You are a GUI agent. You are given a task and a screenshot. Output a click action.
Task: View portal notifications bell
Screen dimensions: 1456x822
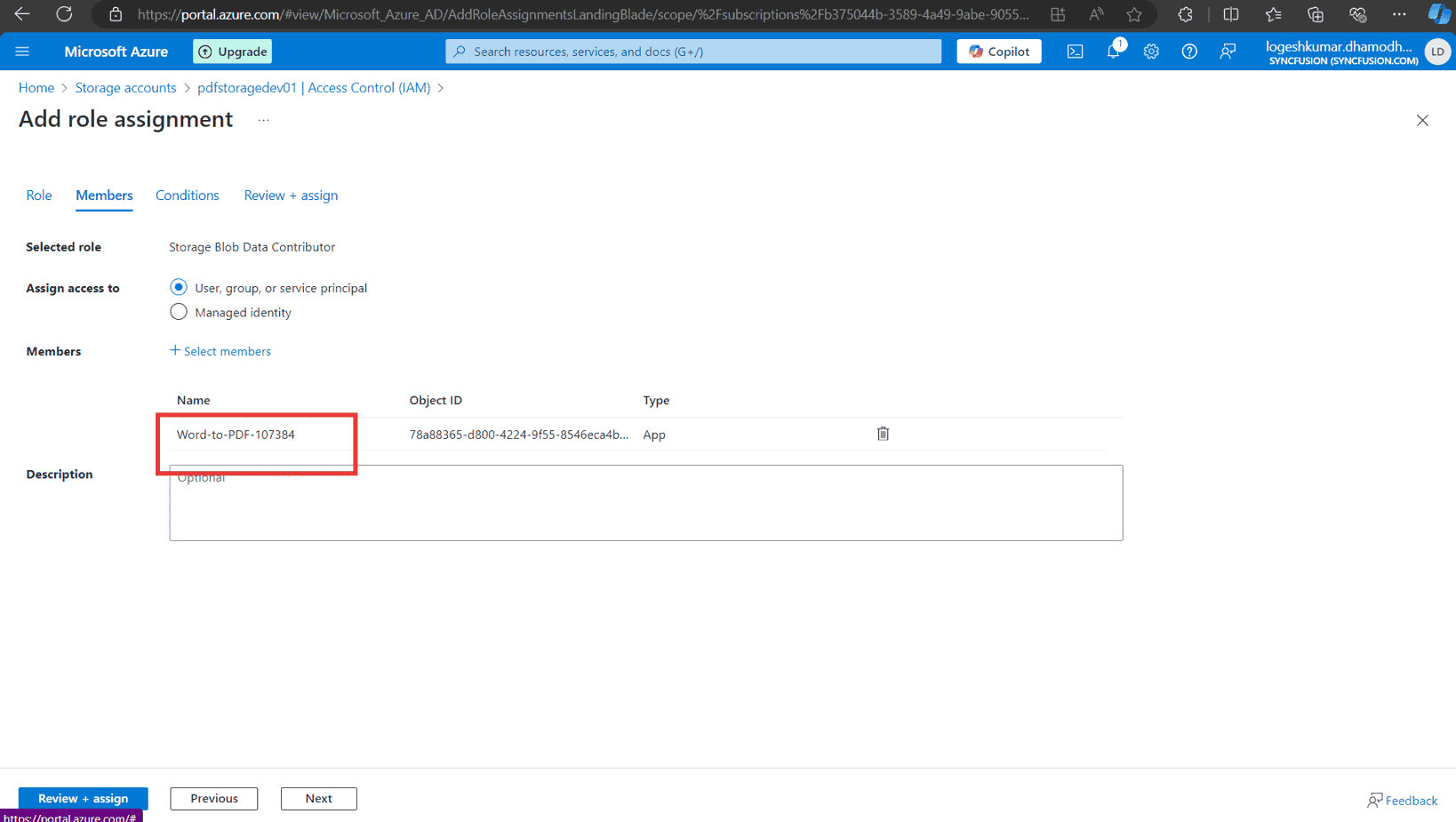[1113, 52]
